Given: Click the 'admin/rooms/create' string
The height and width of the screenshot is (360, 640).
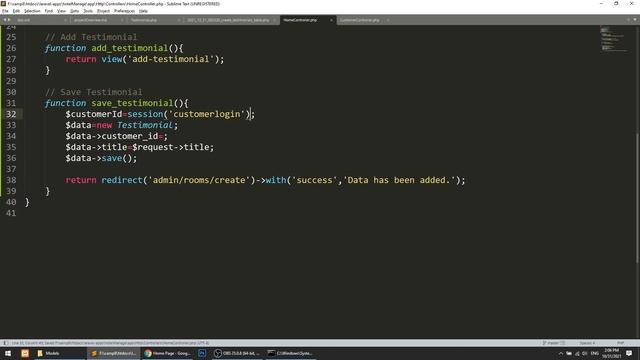Looking at the screenshot, I should (x=199, y=180).
